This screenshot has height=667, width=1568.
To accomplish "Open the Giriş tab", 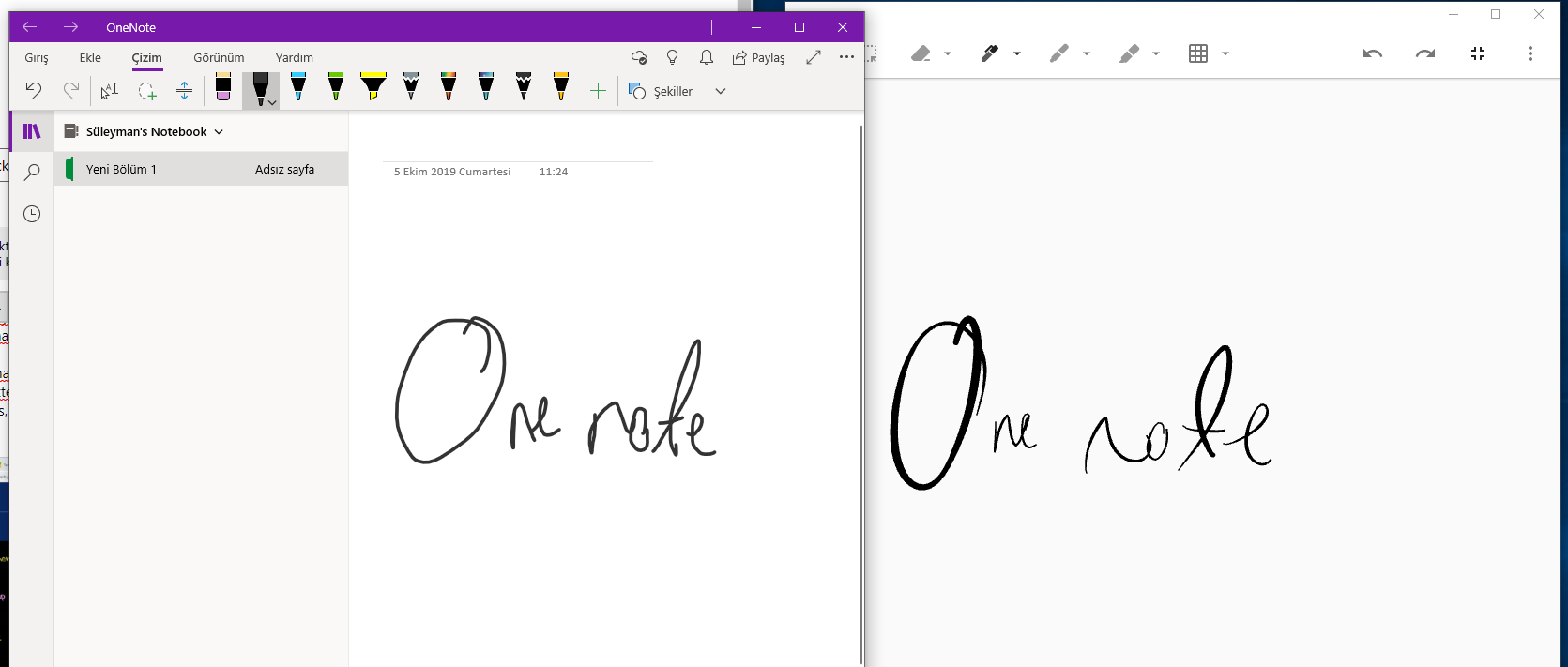I will (37, 57).
